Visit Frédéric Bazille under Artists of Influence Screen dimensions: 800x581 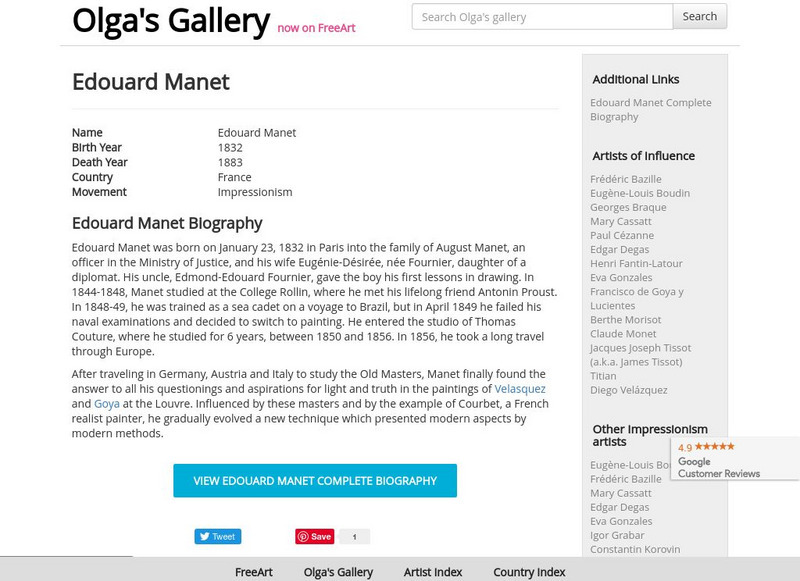[x=625, y=179]
